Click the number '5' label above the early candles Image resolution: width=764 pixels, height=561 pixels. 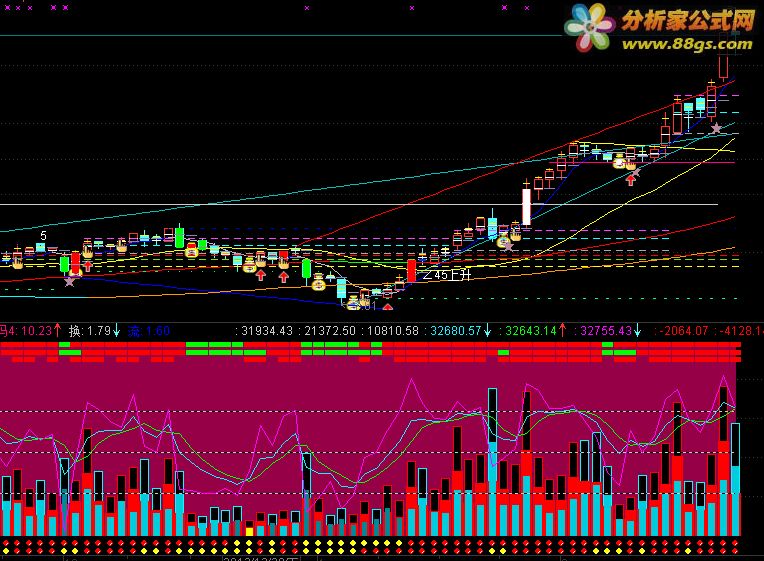tap(43, 236)
